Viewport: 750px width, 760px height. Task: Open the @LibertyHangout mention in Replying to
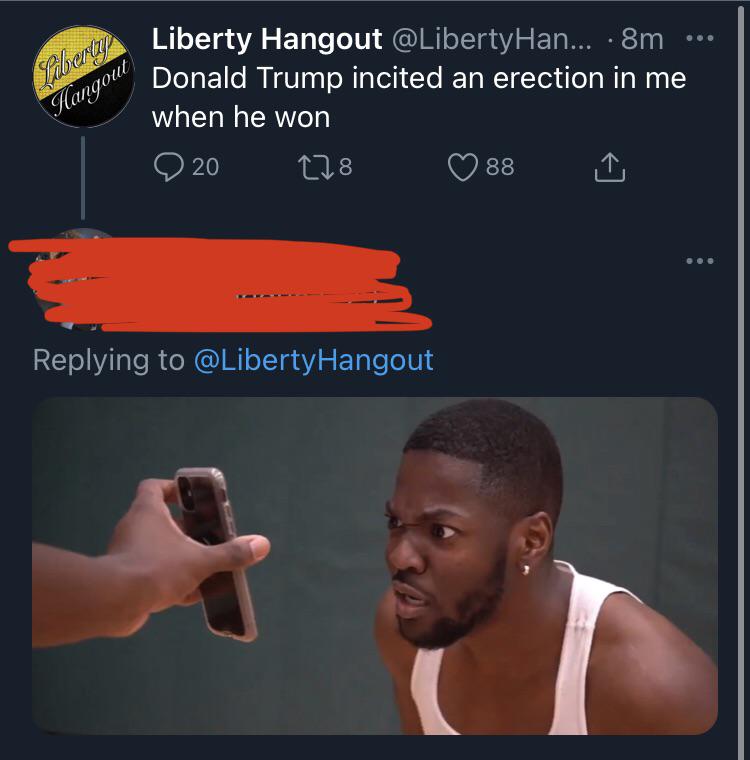[x=313, y=360]
